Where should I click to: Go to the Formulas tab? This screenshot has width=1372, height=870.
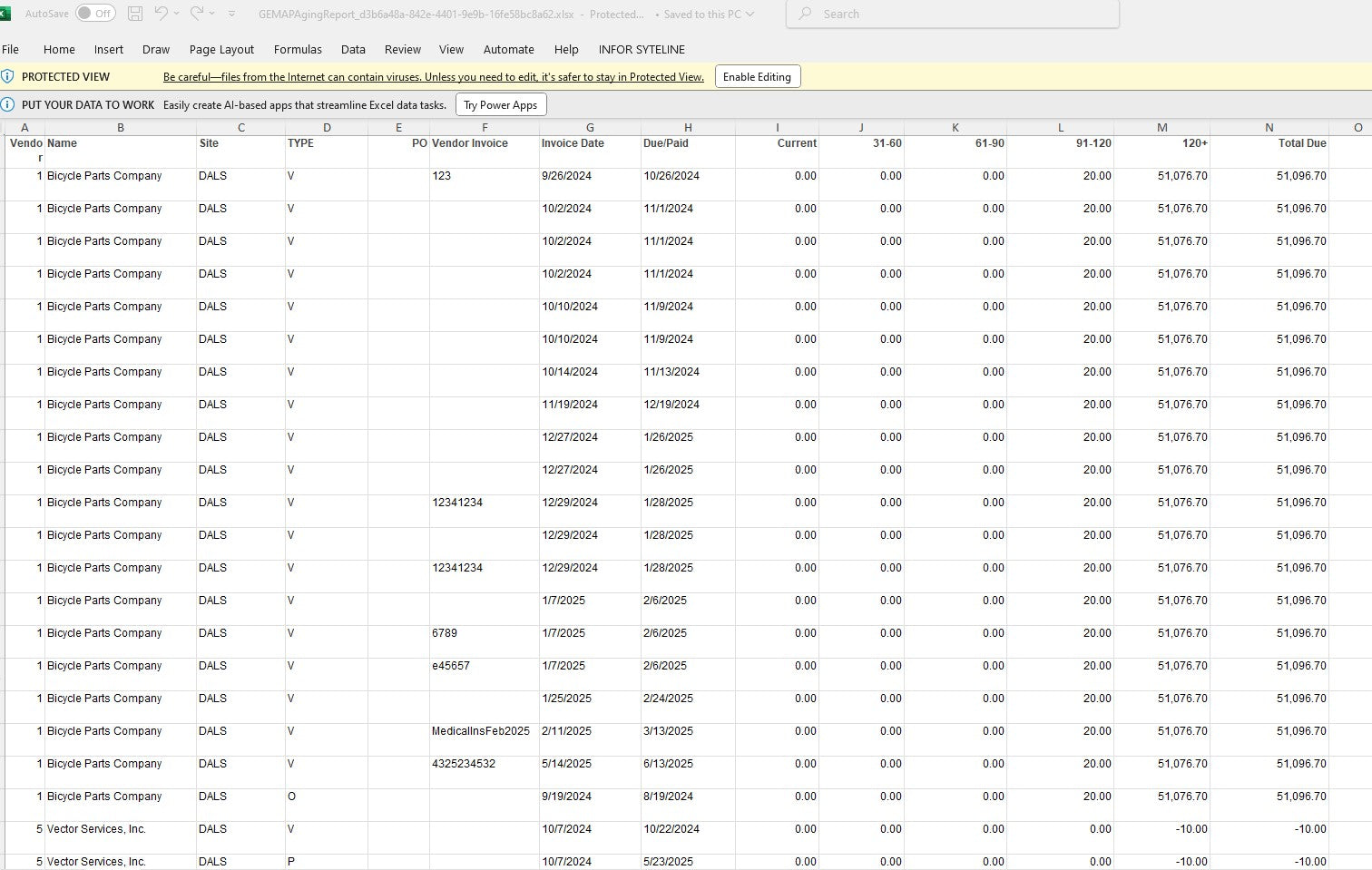298,50
